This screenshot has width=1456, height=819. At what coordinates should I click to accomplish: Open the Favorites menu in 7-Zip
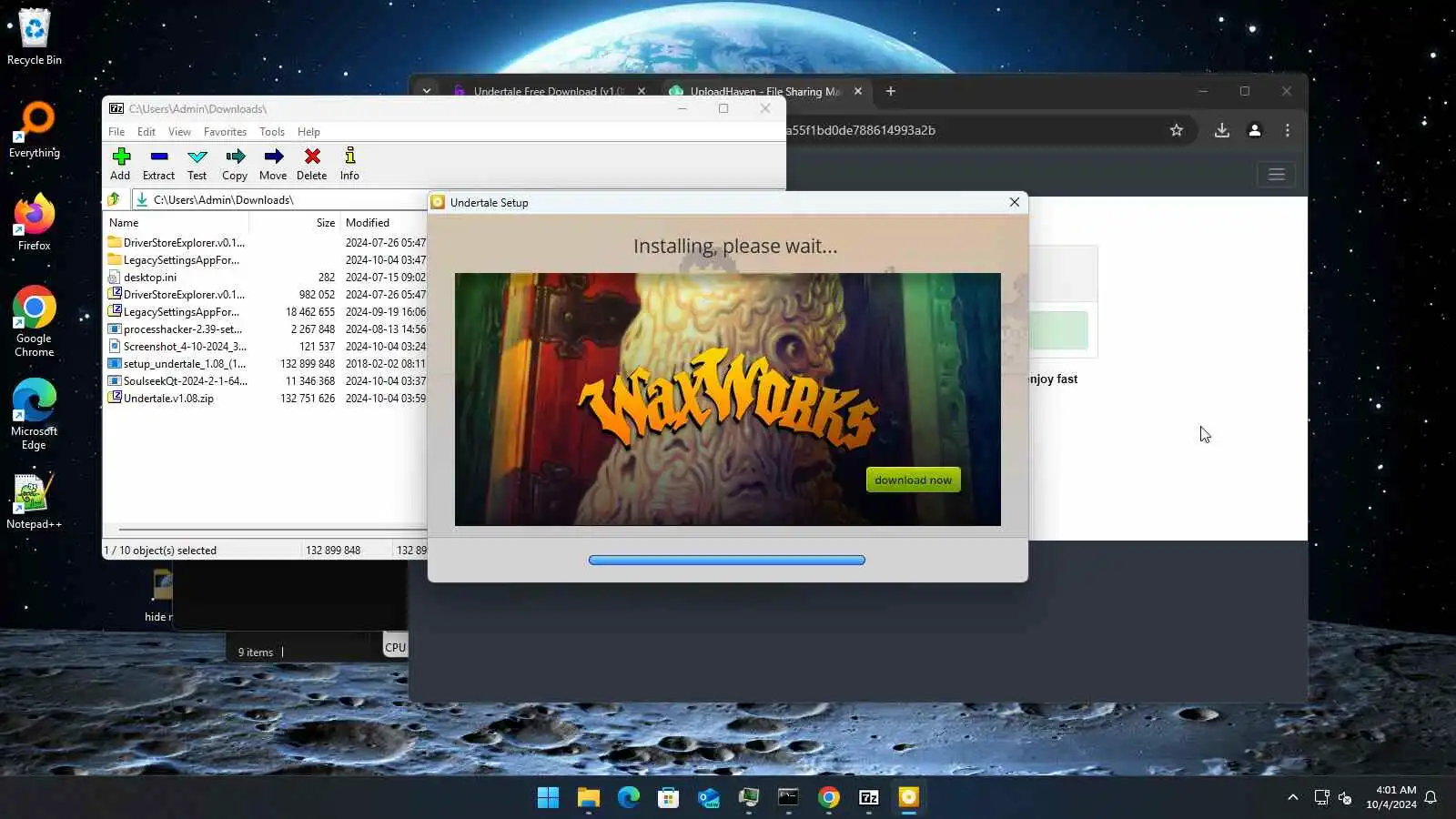[225, 132]
